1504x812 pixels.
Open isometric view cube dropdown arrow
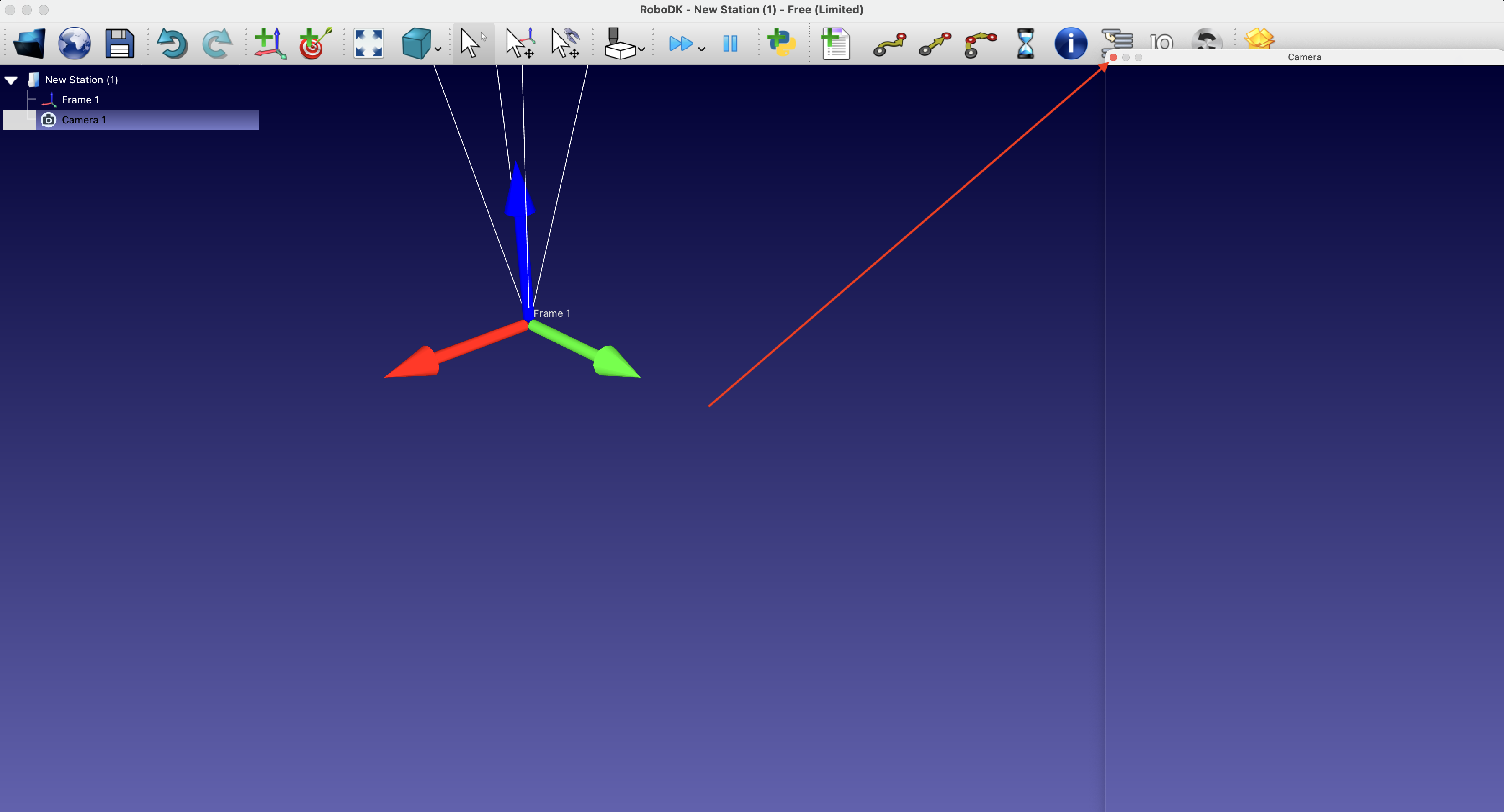(x=438, y=50)
